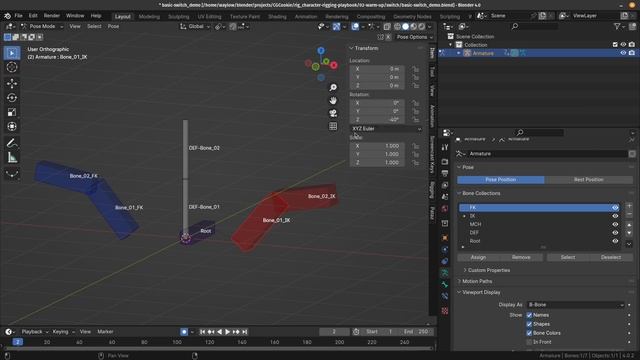
Task: Hide the DEF bone collection
Action: [615, 233]
